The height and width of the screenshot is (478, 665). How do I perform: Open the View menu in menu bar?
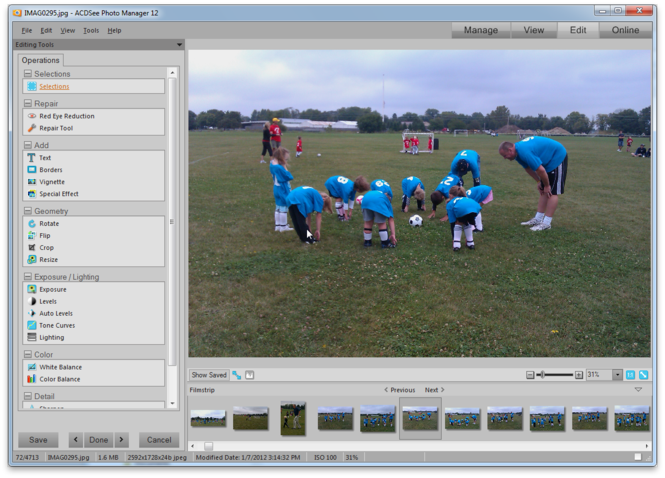[67, 31]
